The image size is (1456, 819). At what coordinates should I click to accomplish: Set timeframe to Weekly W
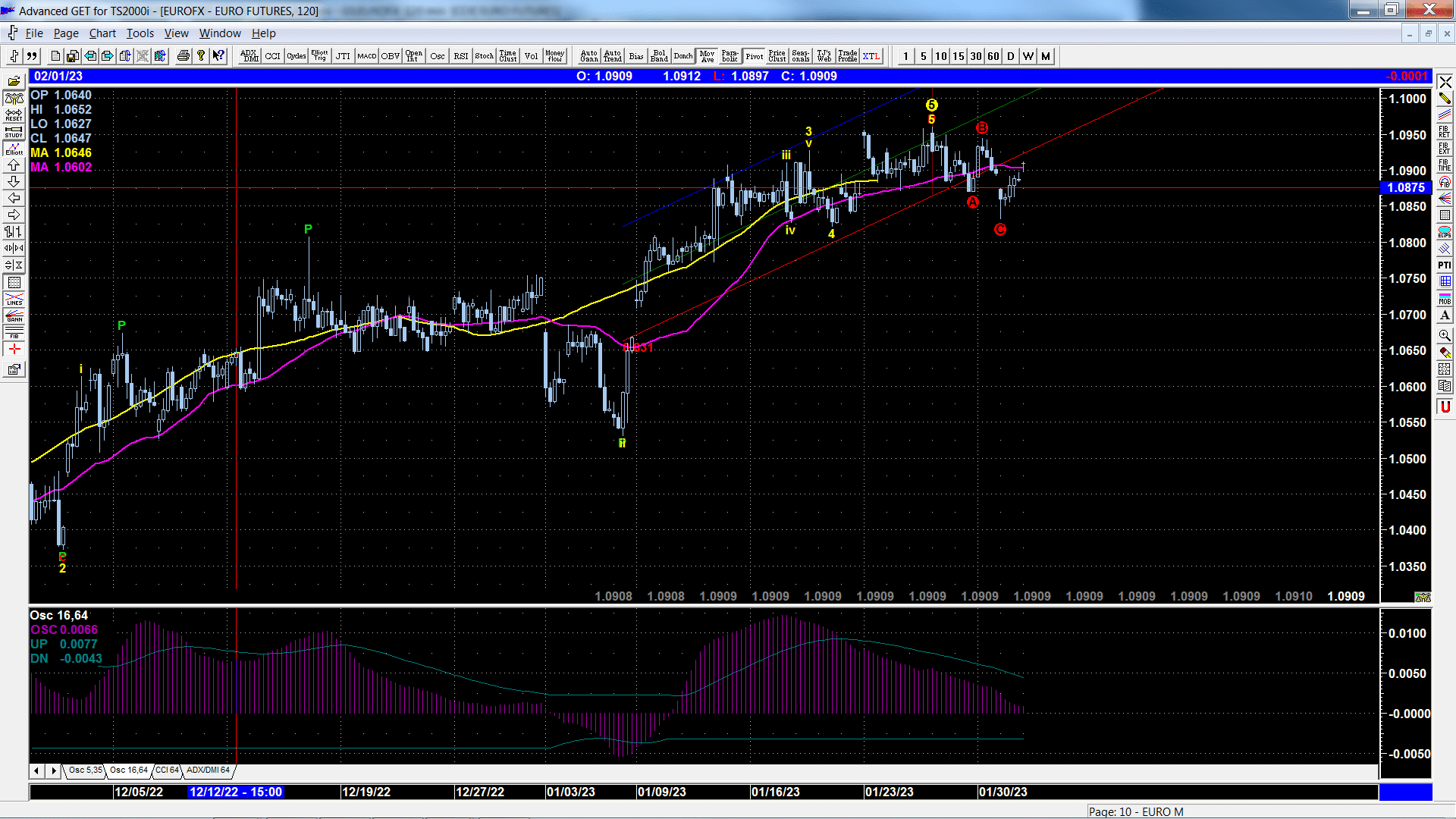pyautogui.click(x=1028, y=56)
